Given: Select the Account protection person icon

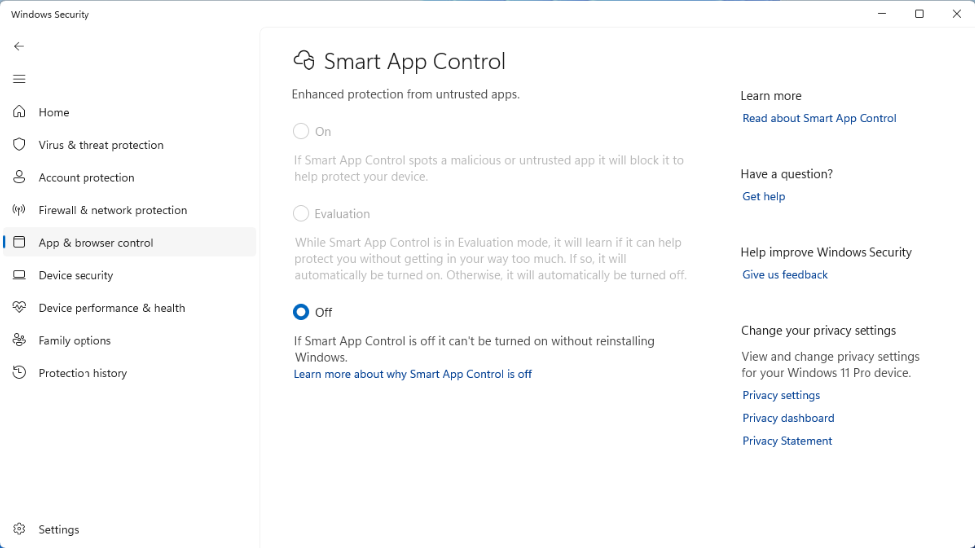Looking at the screenshot, I should click(19, 177).
